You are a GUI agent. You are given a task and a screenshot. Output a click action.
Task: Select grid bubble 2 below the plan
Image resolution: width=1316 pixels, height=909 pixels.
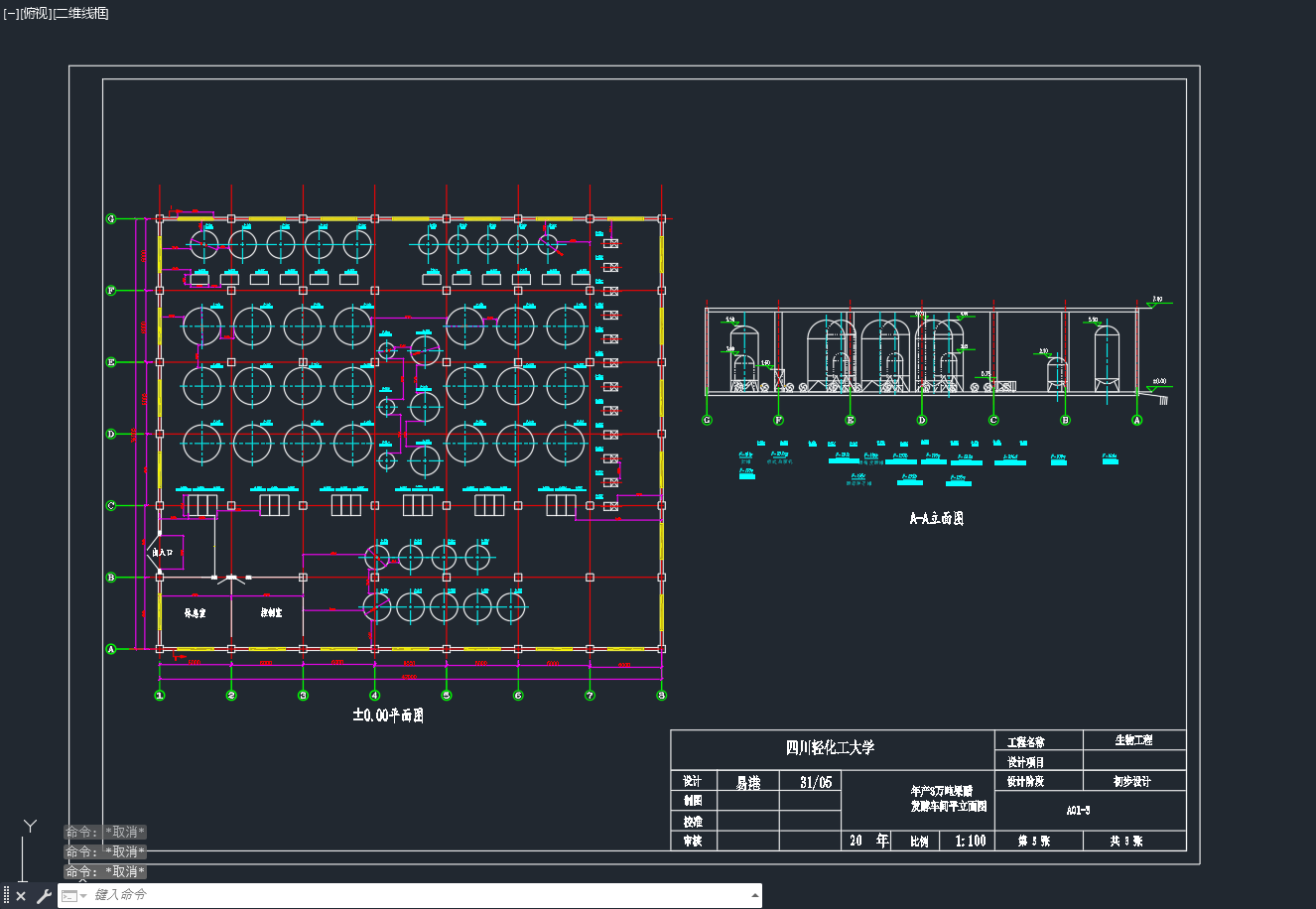231,696
